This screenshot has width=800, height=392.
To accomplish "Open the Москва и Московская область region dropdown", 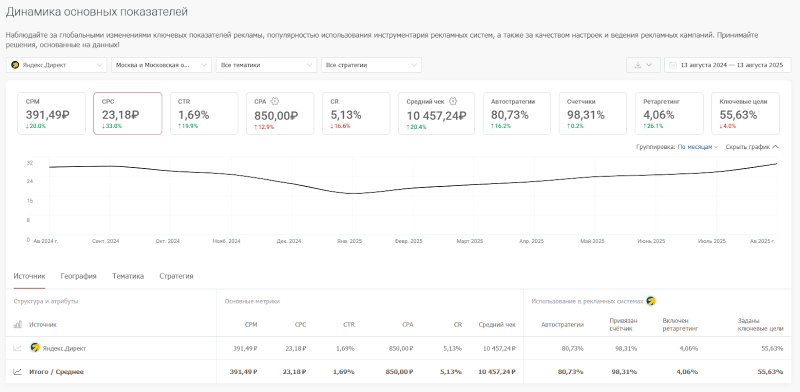I will click(x=161, y=65).
